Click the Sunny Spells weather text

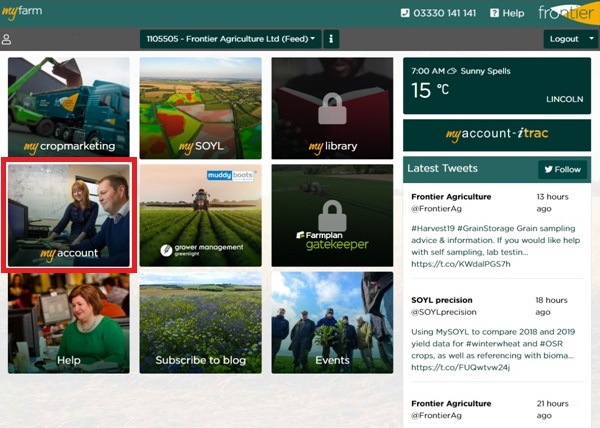click(x=485, y=71)
